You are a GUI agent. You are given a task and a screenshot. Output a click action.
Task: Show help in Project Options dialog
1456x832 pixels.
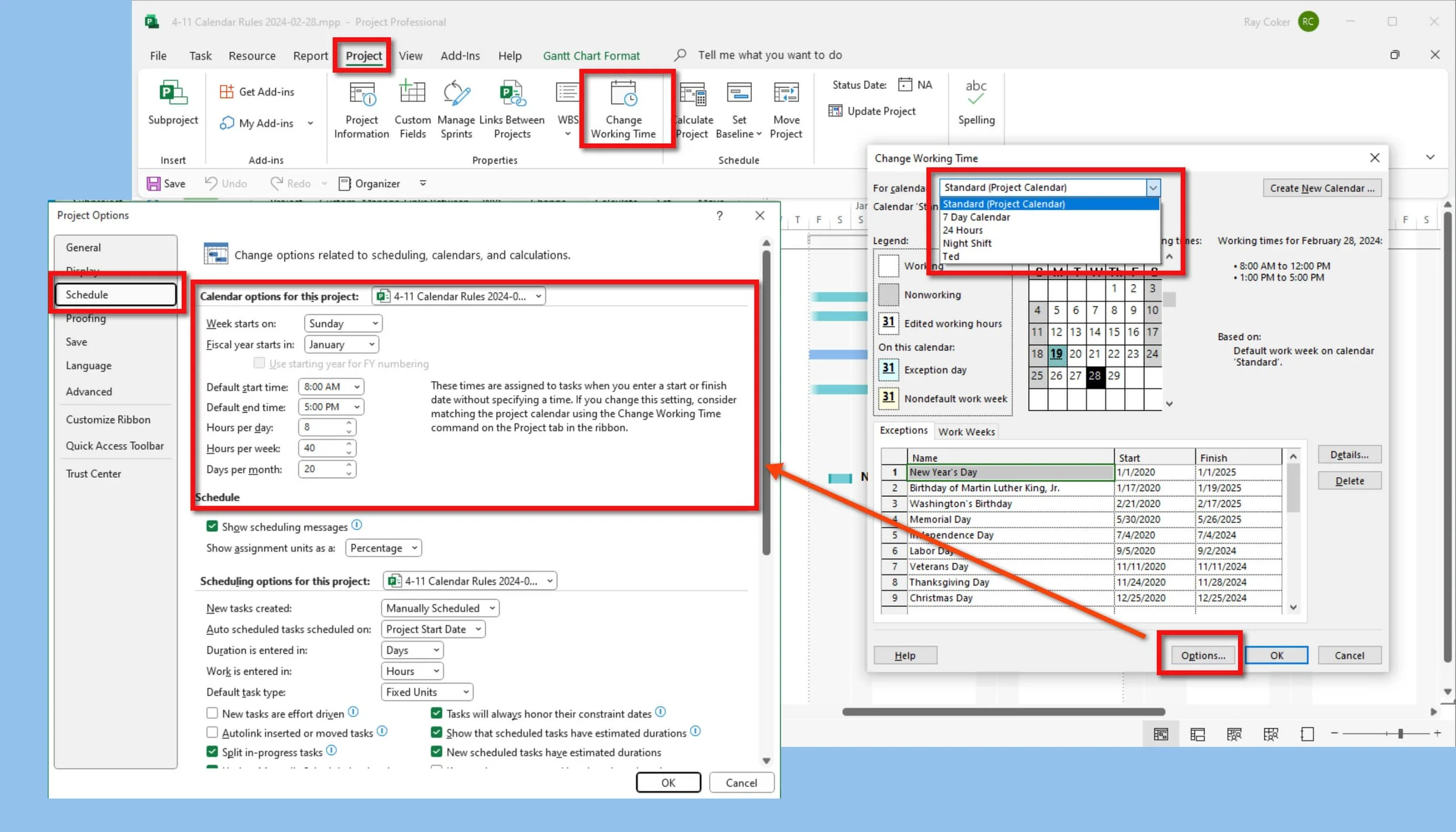(719, 216)
